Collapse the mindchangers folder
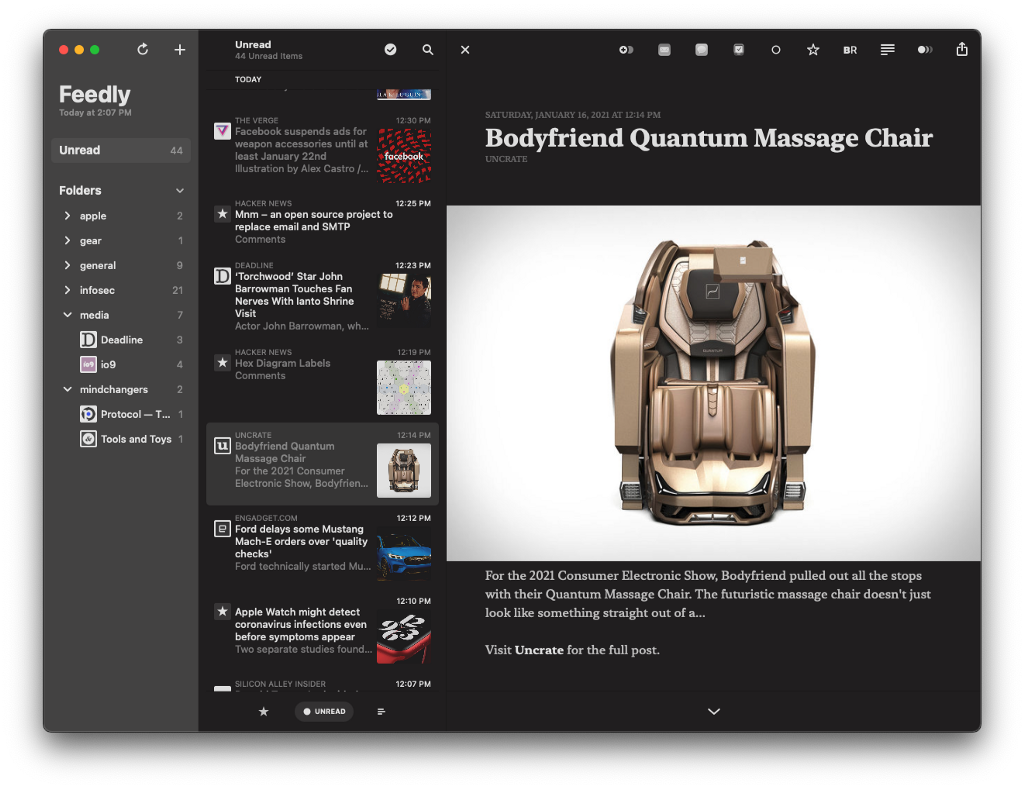 tap(67, 389)
